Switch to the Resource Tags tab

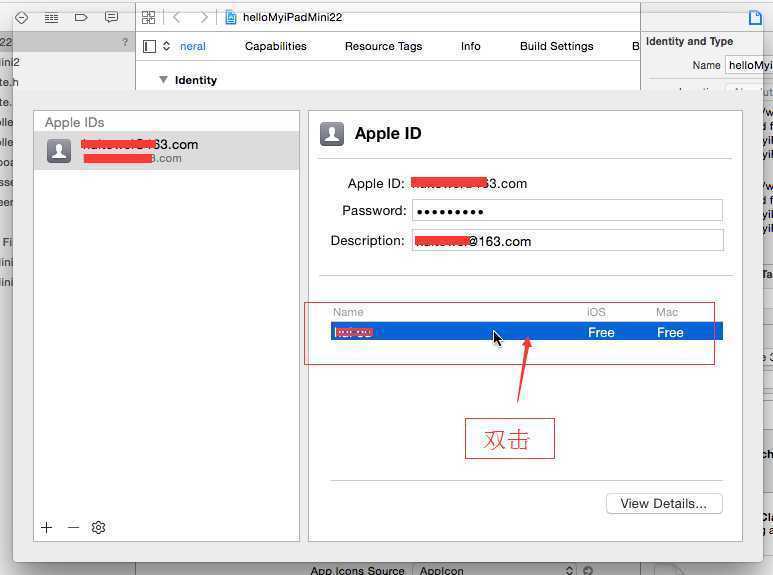[x=384, y=46]
